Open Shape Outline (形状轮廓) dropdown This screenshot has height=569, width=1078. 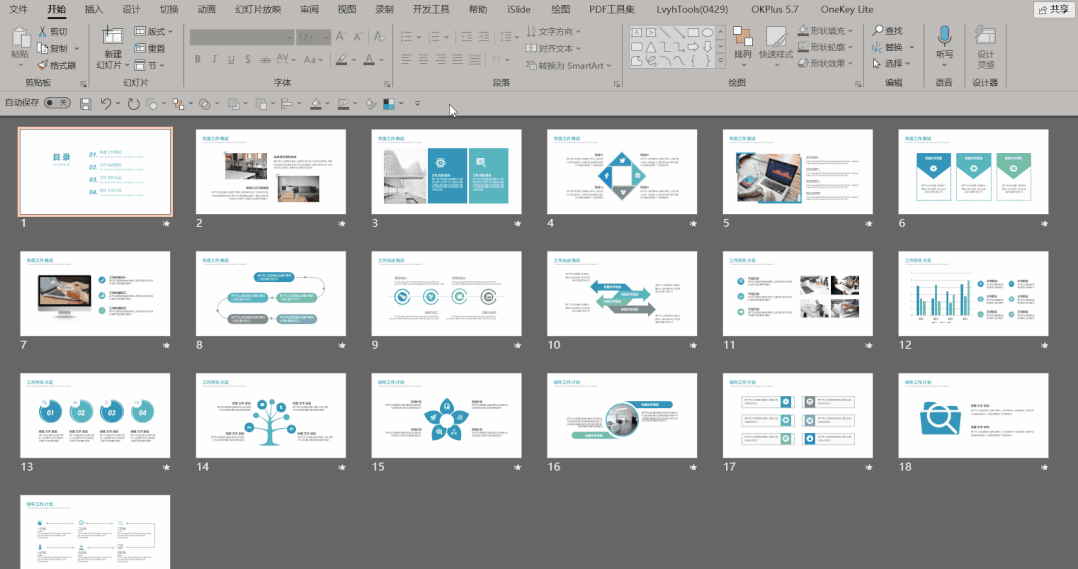826,47
